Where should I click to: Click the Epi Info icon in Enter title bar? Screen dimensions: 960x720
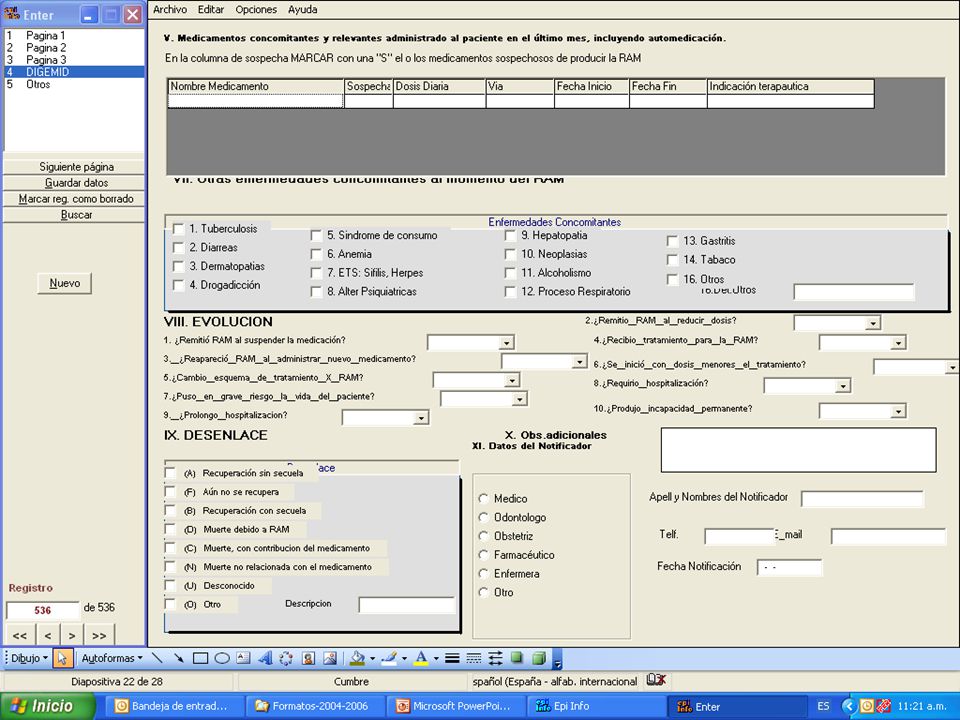12,14
